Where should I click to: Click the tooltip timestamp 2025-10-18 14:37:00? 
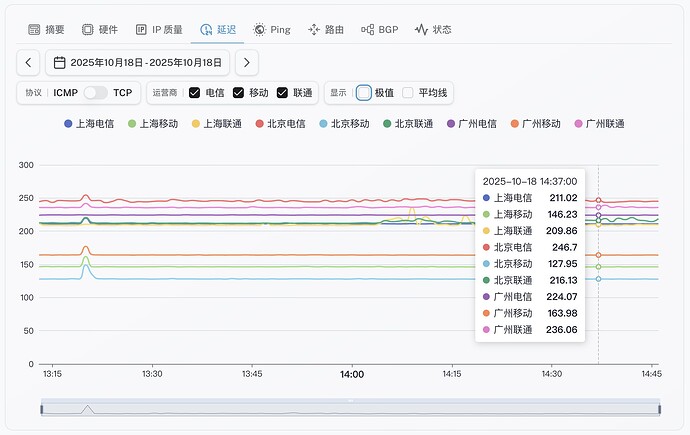coord(530,181)
